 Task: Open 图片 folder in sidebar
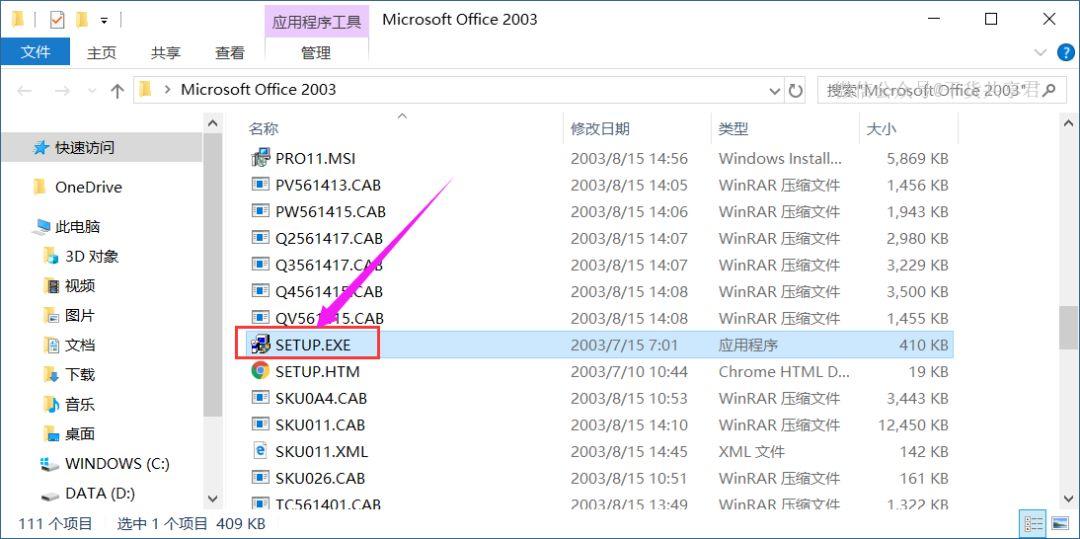point(80,315)
